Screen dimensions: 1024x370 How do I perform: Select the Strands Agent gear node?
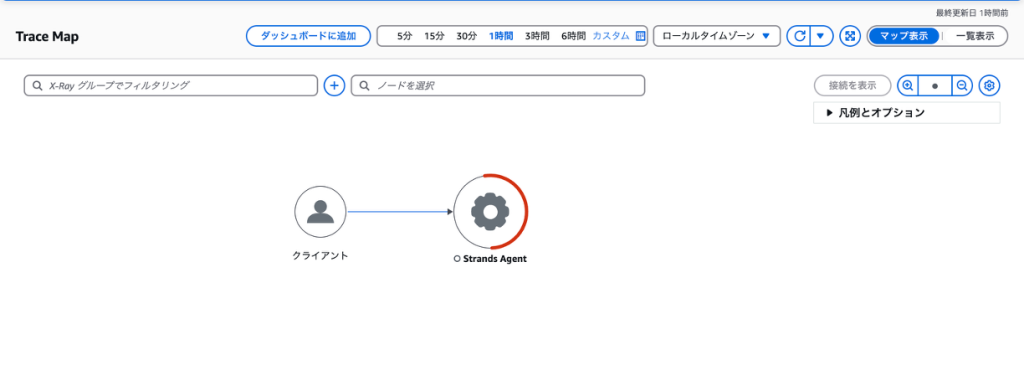pyautogui.click(x=490, y=211)
